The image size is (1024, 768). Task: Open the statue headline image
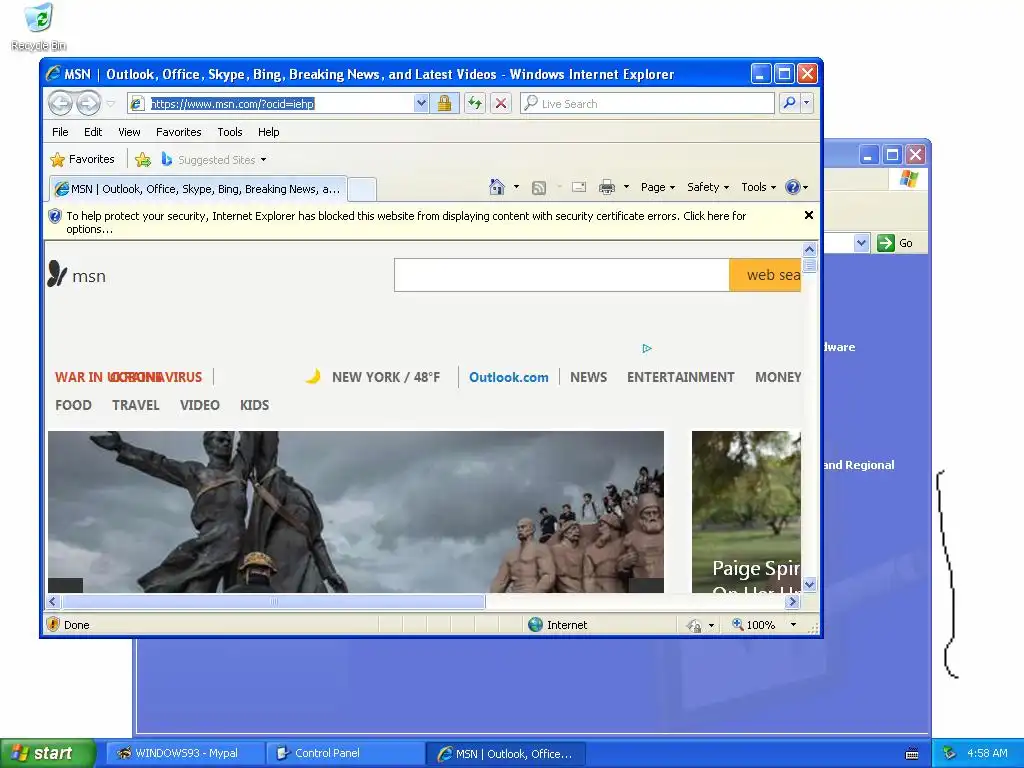pyautogui.click(x=356, y=512)
